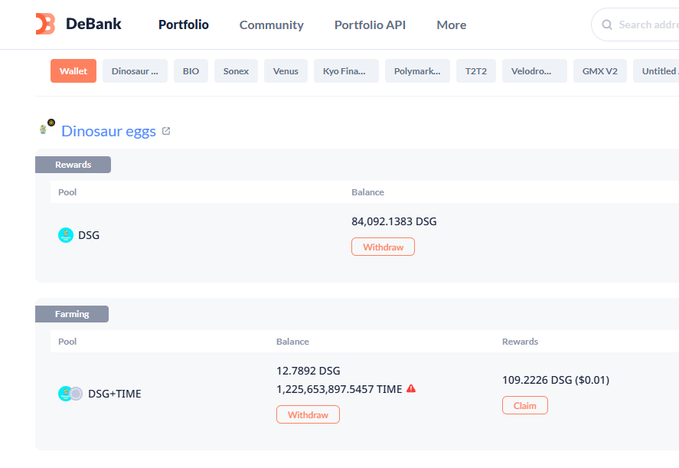Select the Sonex tab
Viewport: 679px width, 468px height.
tap(236, 71)
